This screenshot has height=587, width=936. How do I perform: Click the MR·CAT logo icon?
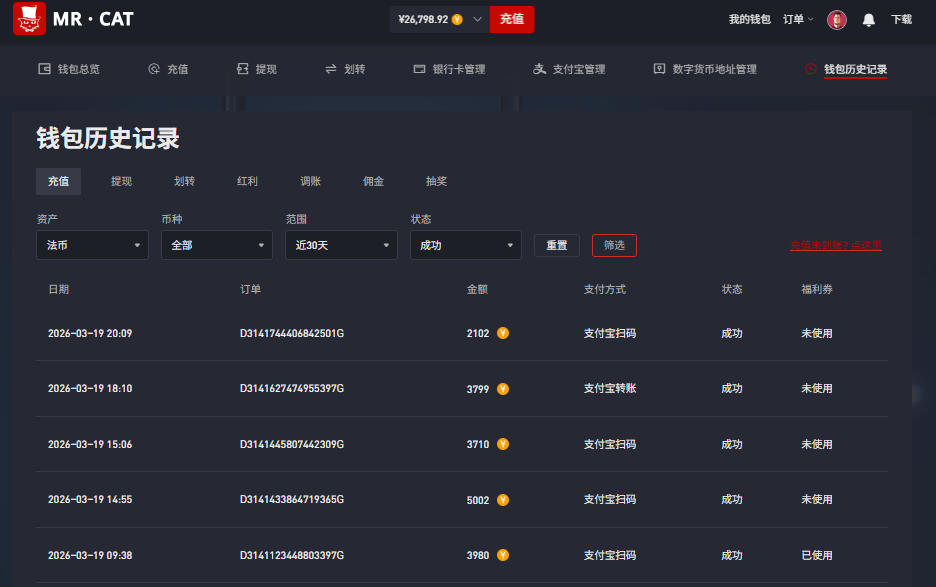(x=29, y=19)
